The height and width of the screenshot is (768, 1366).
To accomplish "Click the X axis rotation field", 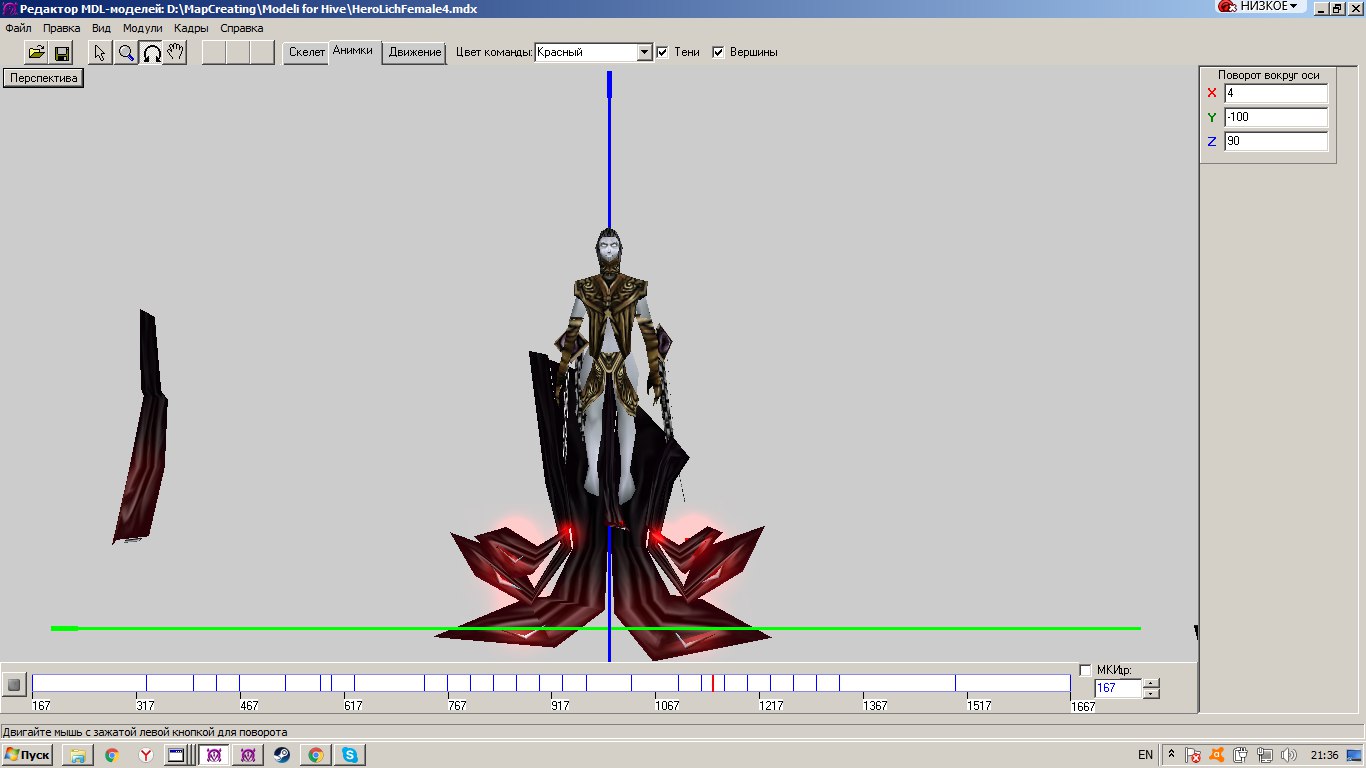I will (x=1276, y=93).
